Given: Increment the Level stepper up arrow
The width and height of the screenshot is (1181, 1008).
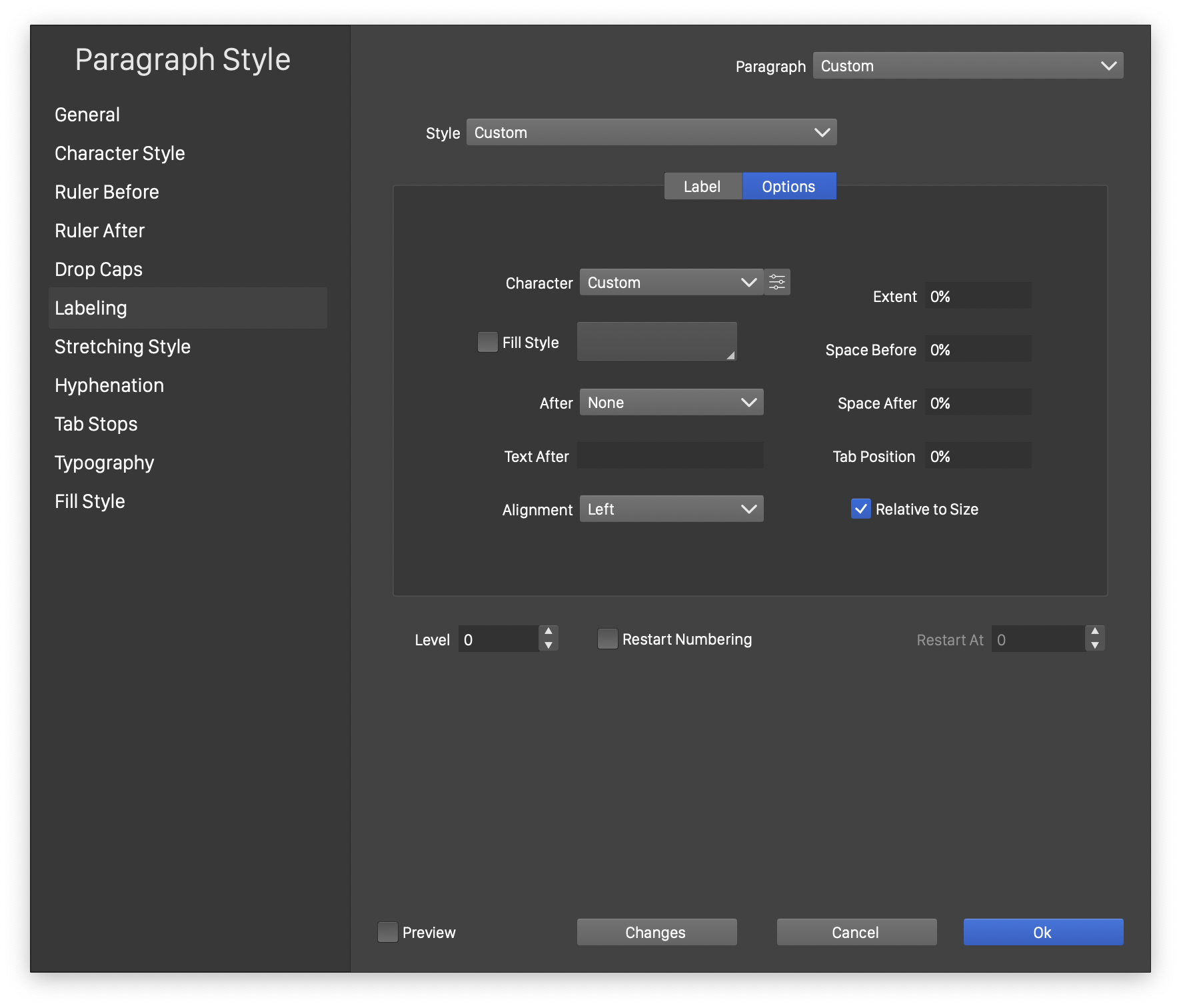Looking at the screenshot, I should click(549, 631).
